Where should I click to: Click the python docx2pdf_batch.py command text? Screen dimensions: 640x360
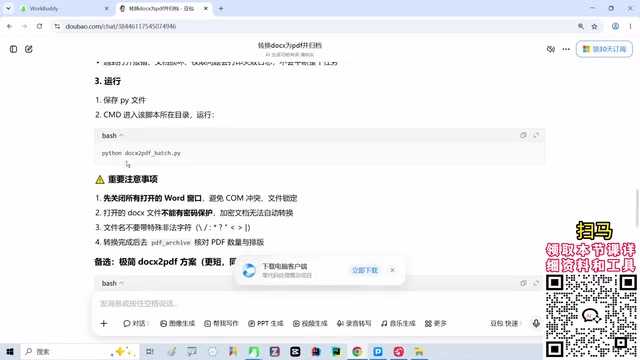pyautogui.click(x=141, y=153)
